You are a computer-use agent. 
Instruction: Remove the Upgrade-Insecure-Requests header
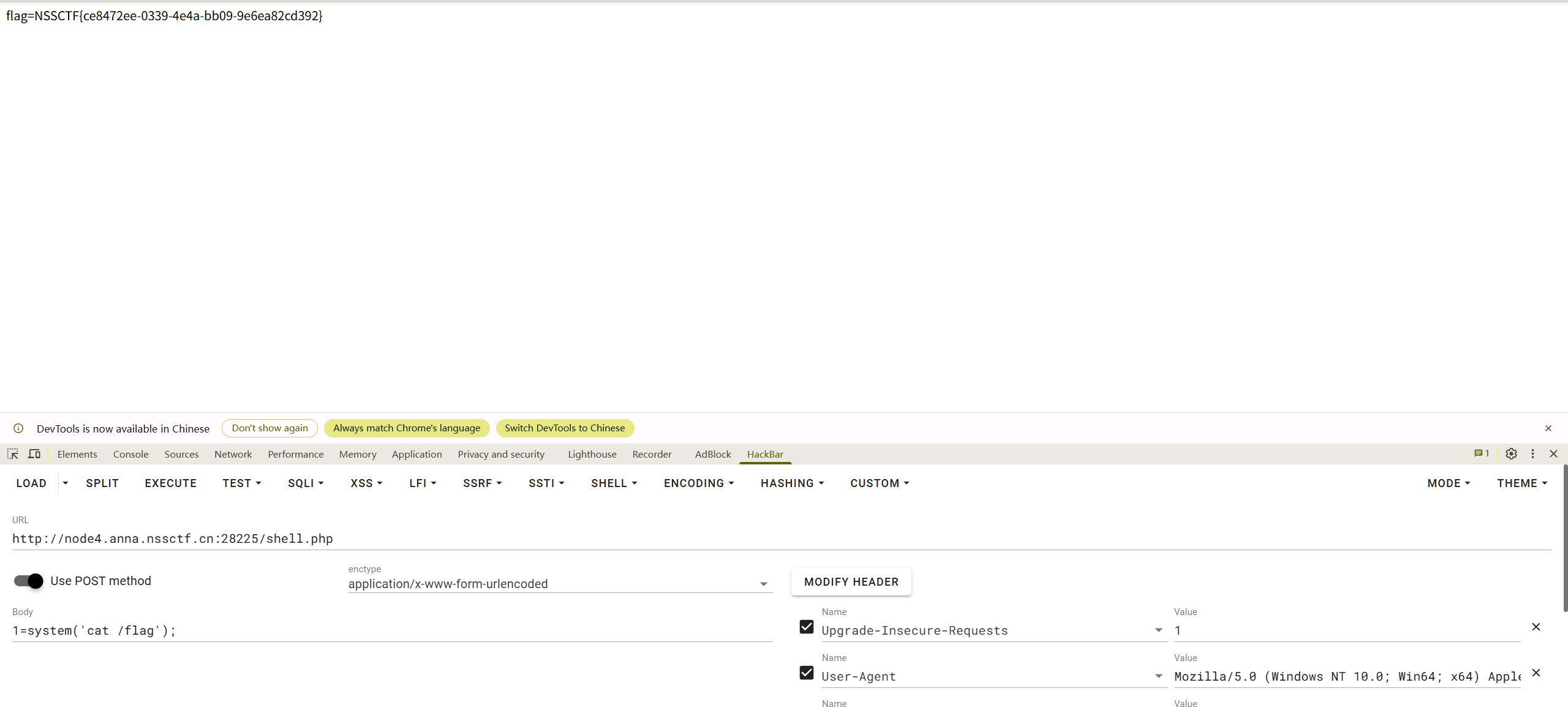coord(1536,627)
